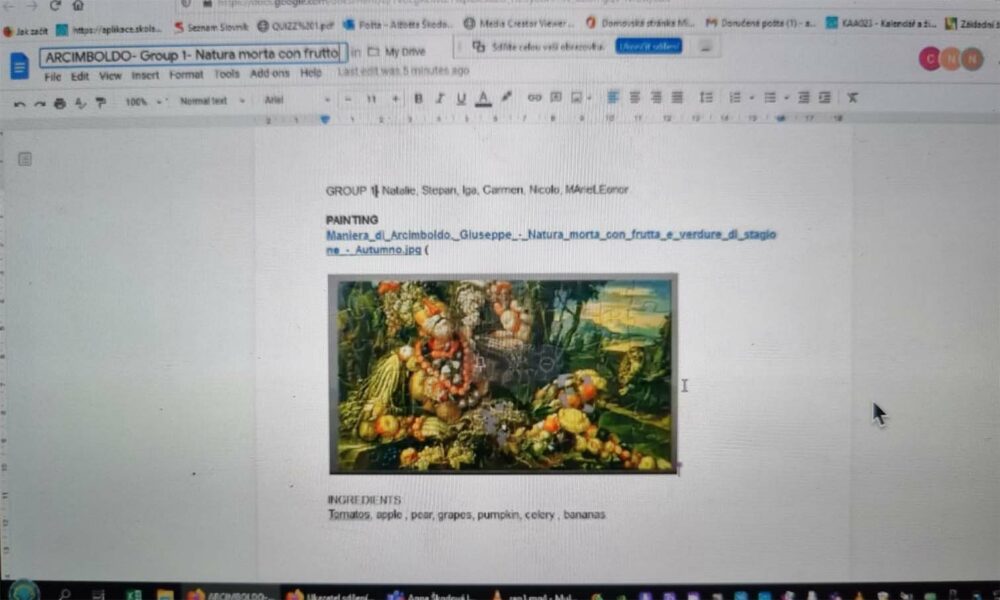Print the document using the printer icon

60,103
